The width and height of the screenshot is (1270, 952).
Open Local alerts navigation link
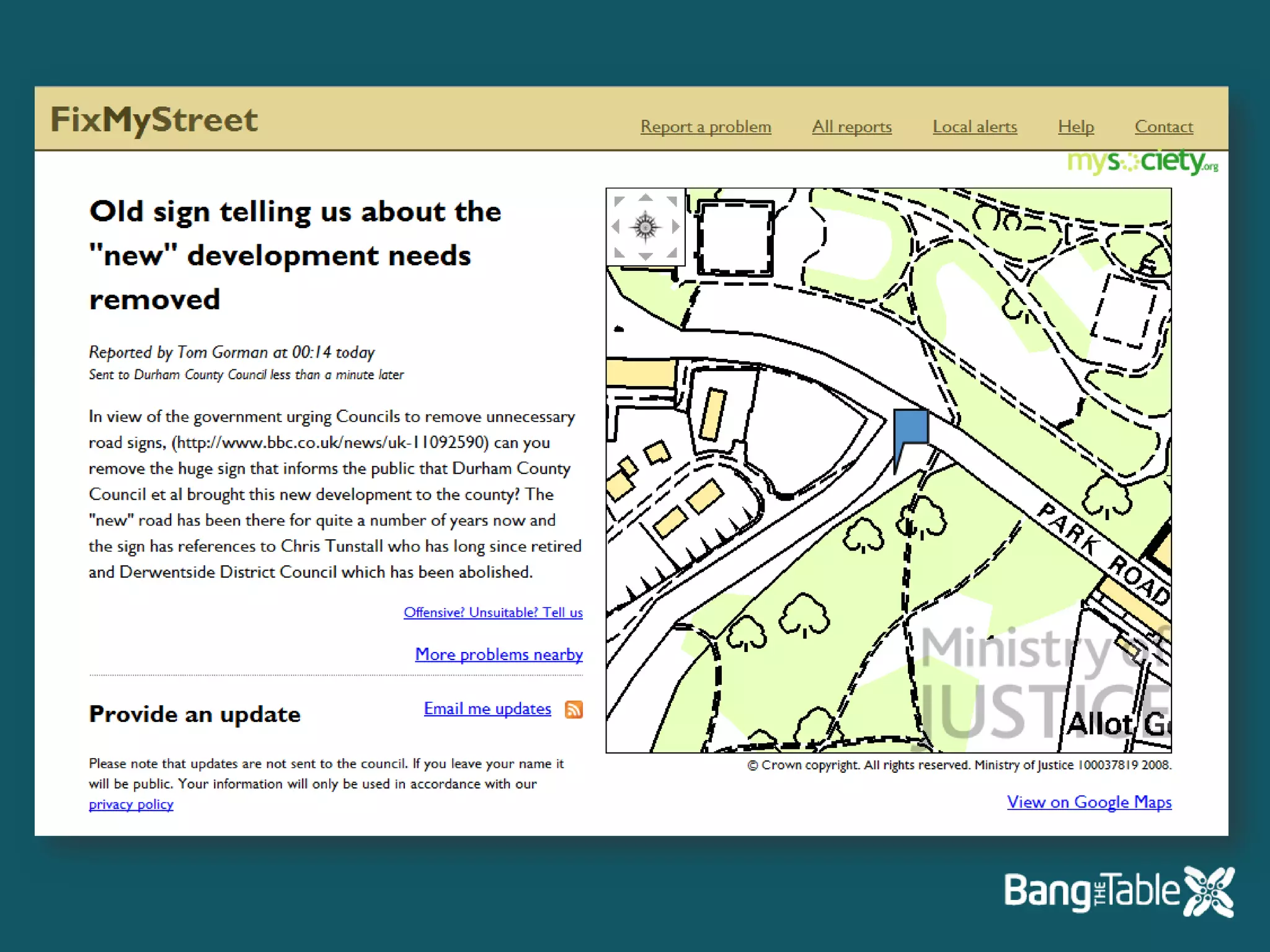[975, 126]
